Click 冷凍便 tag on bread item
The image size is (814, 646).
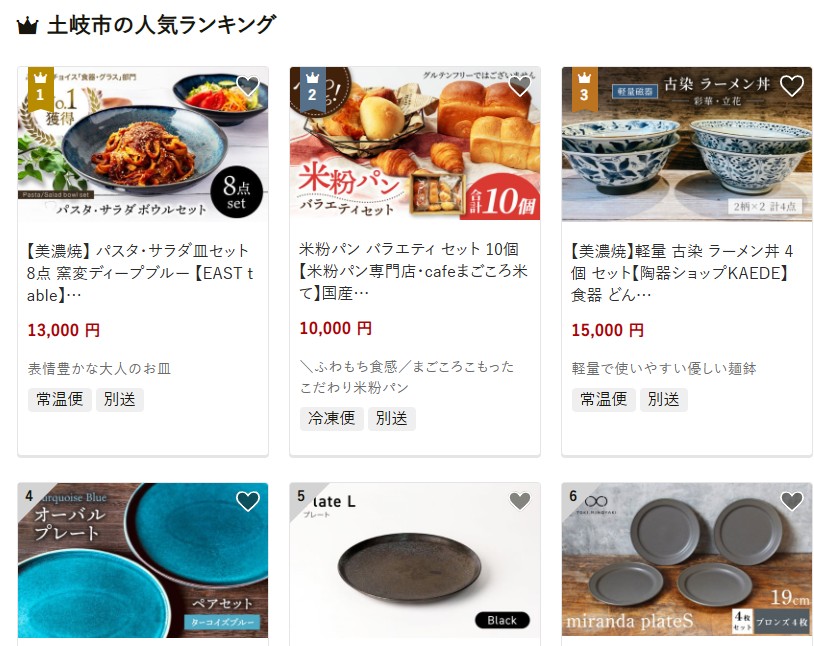click(331, 419)
